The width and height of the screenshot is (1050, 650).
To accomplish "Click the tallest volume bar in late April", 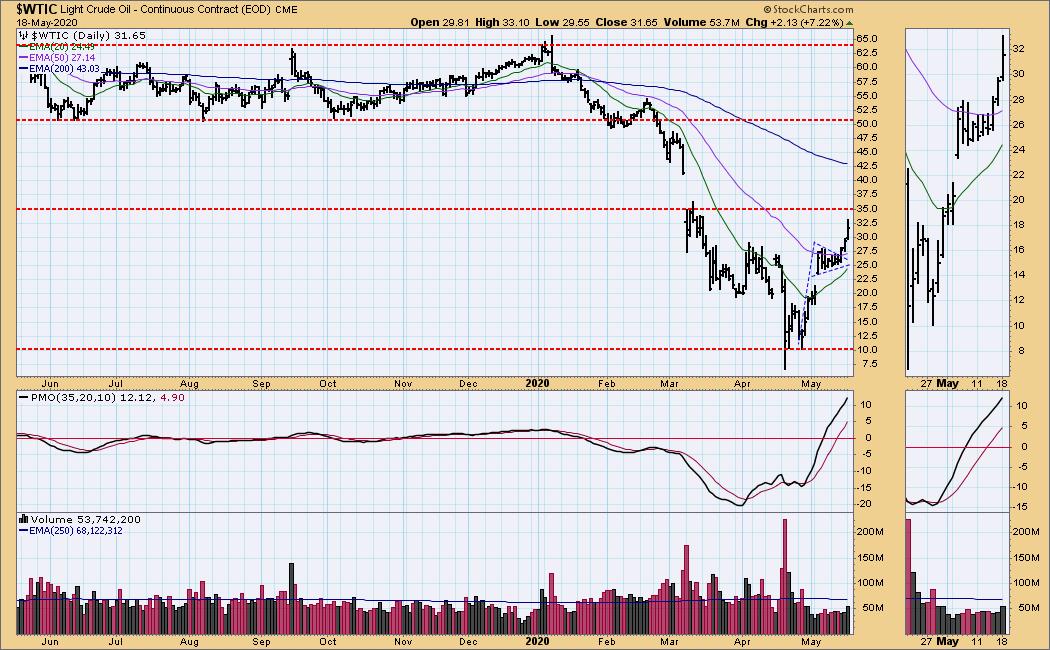I will pos(784,576).
